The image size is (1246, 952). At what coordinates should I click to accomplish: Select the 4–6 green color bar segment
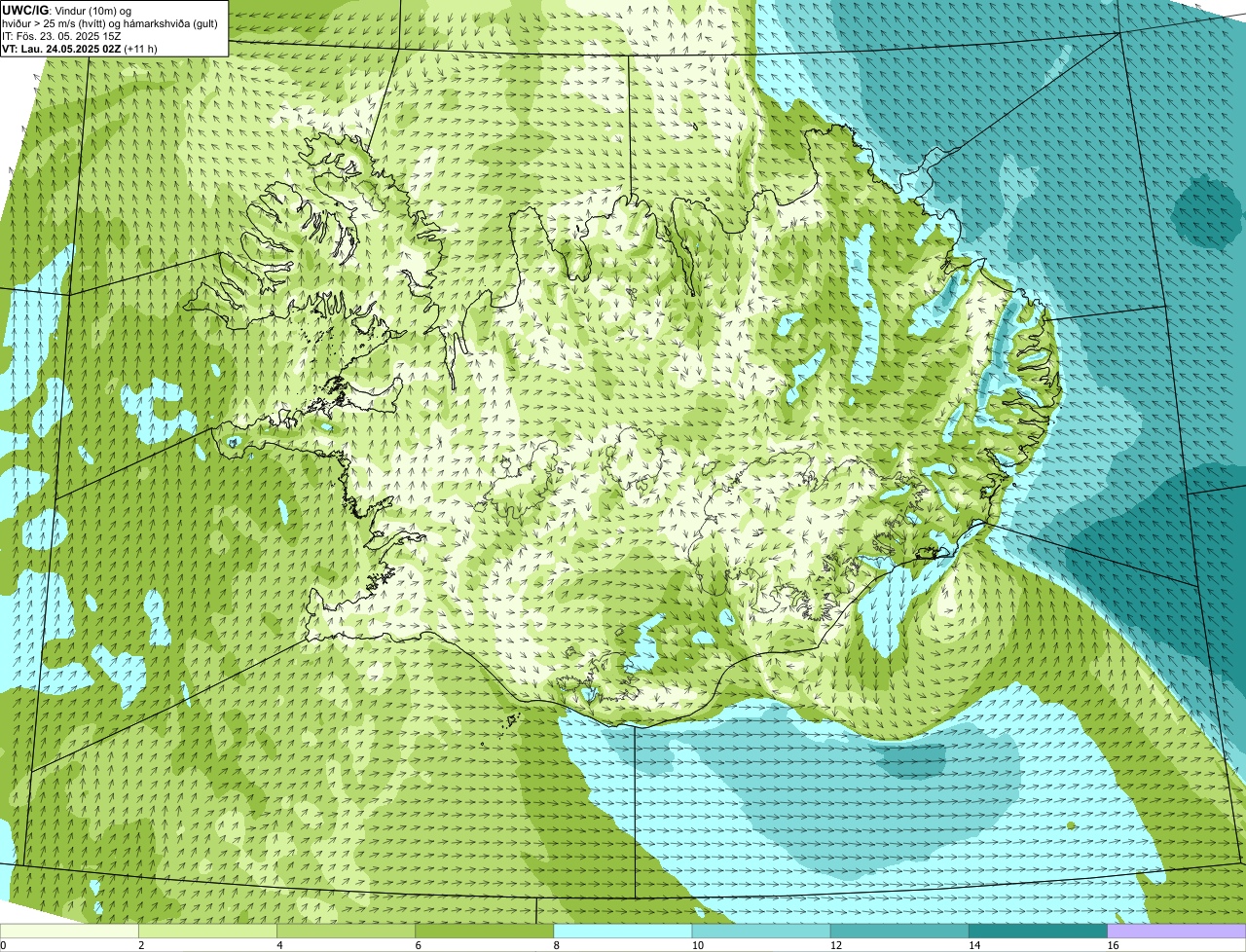point(346,932)
